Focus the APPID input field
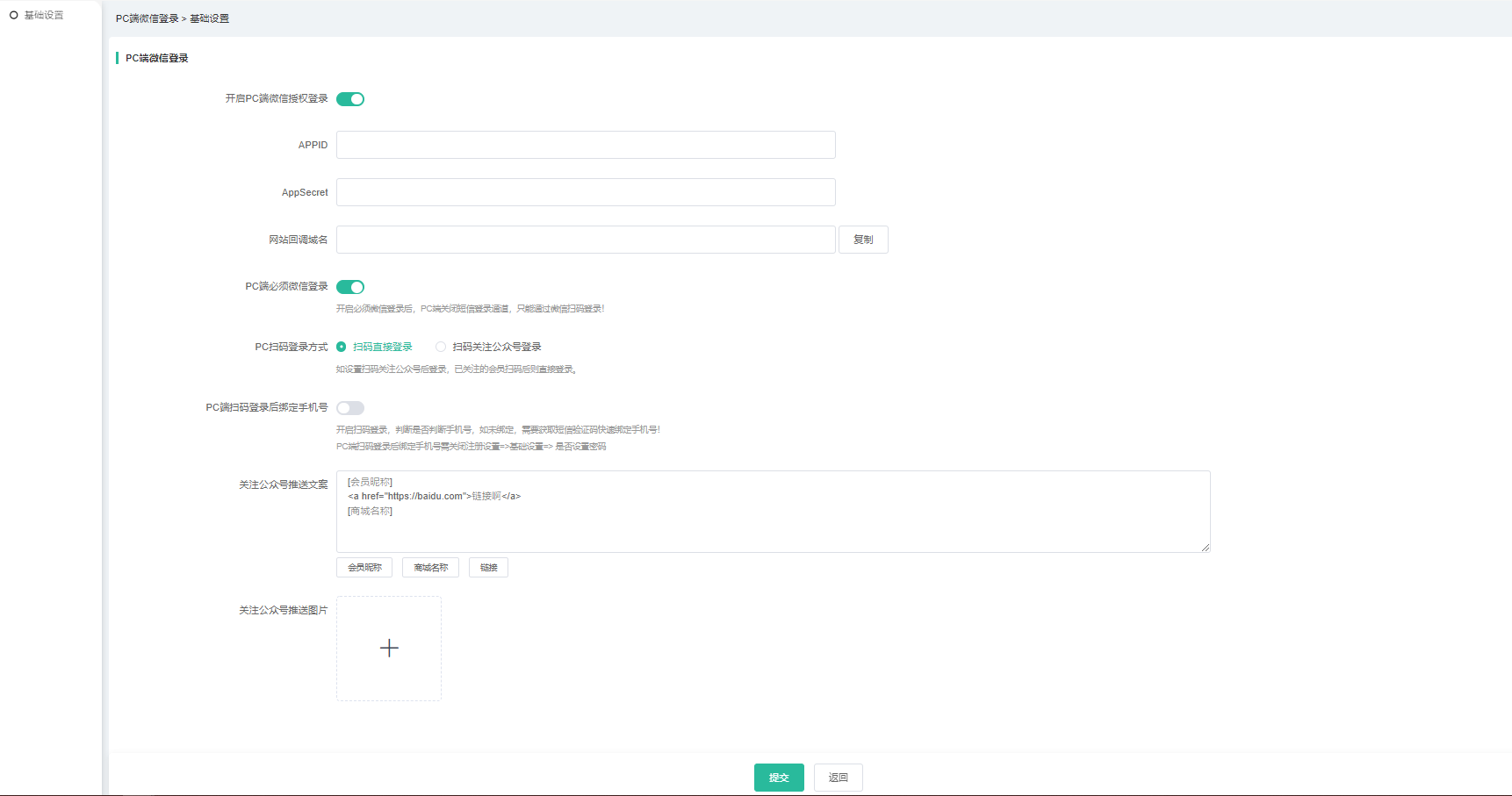1512x796 pixels. (x=586, y=145)
